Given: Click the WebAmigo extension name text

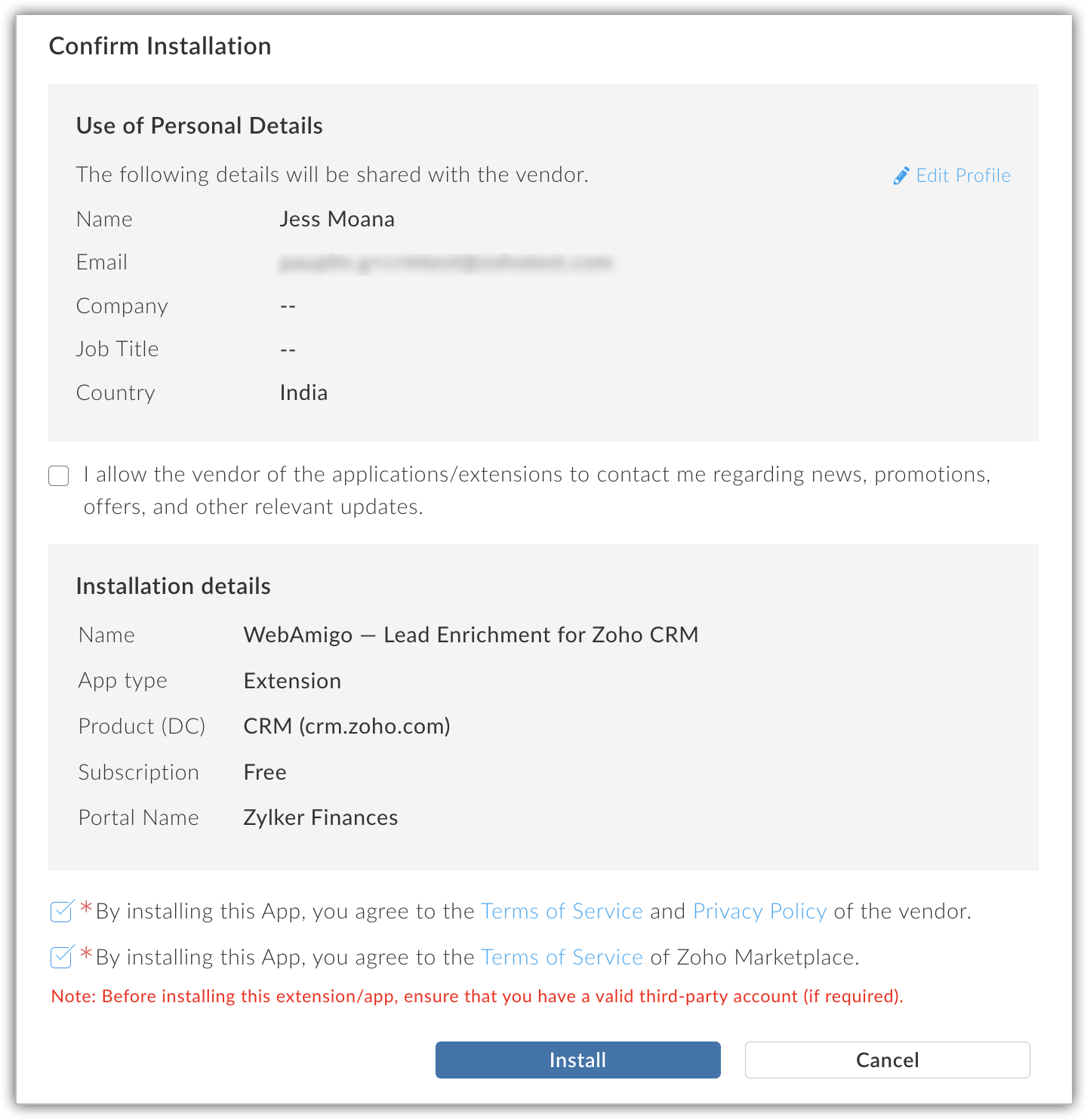Looking at the screenshot, I should coord(470,635).
